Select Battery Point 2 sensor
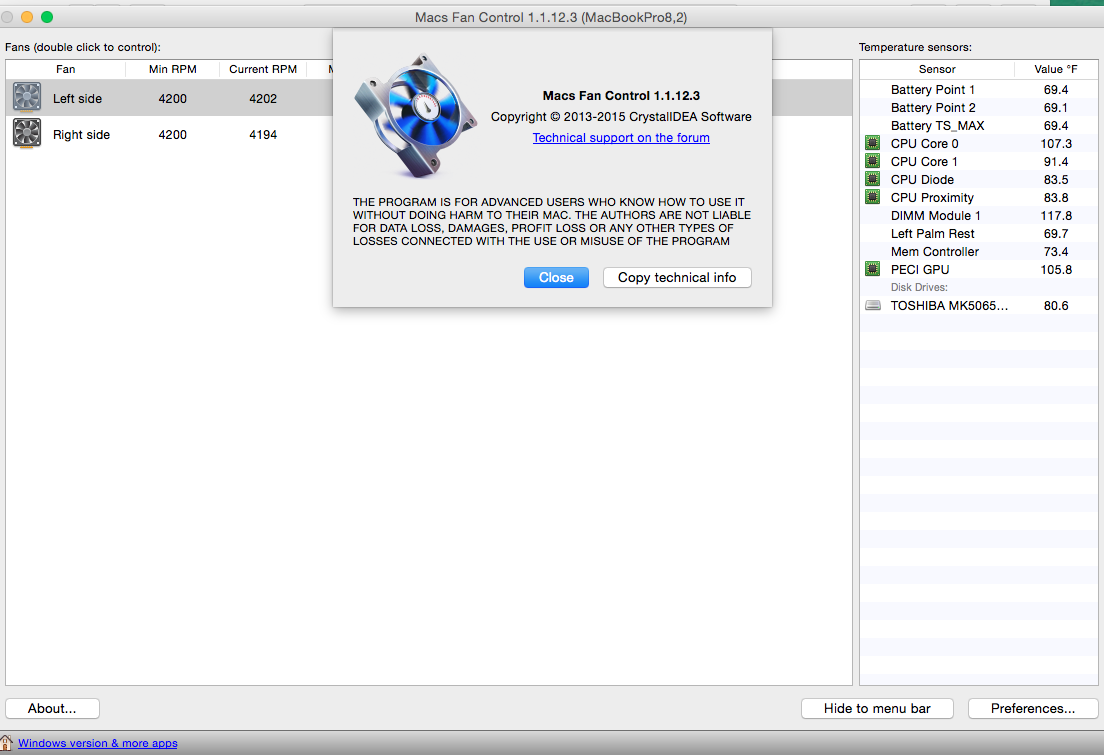The image size is (1104, 755). click(x=933, y=108)
